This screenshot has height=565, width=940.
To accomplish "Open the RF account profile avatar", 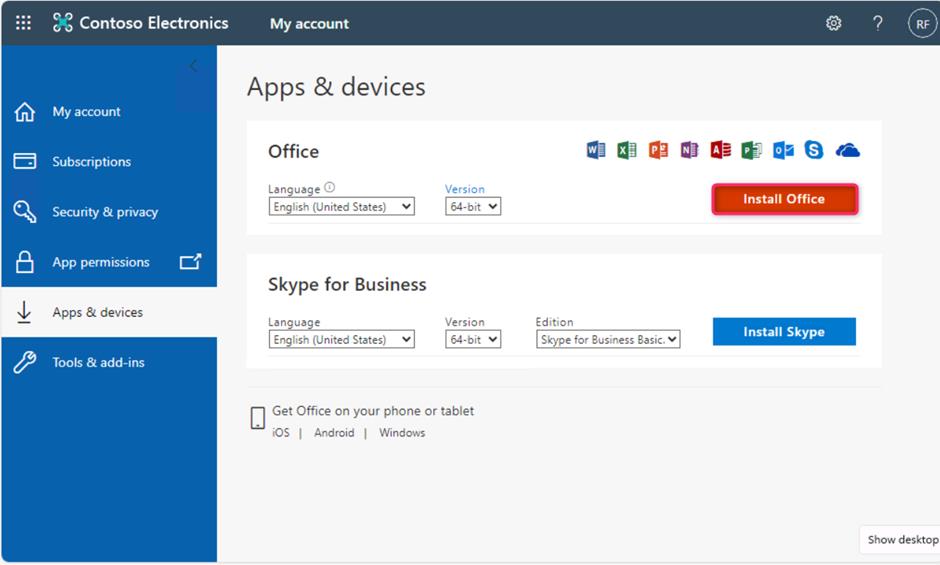I will pos(921,24).
